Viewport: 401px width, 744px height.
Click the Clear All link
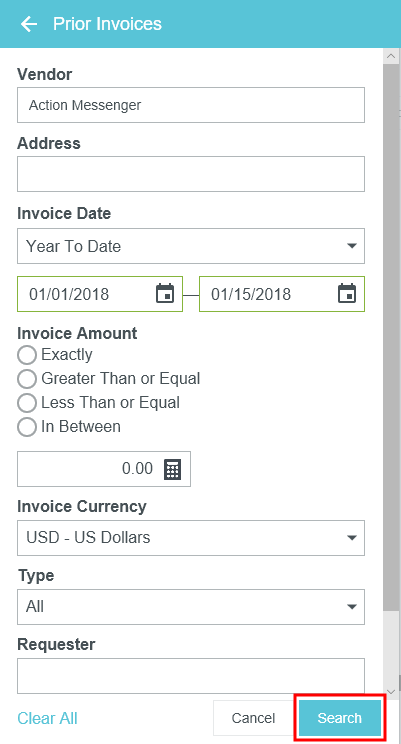click(x=47, y=718)
